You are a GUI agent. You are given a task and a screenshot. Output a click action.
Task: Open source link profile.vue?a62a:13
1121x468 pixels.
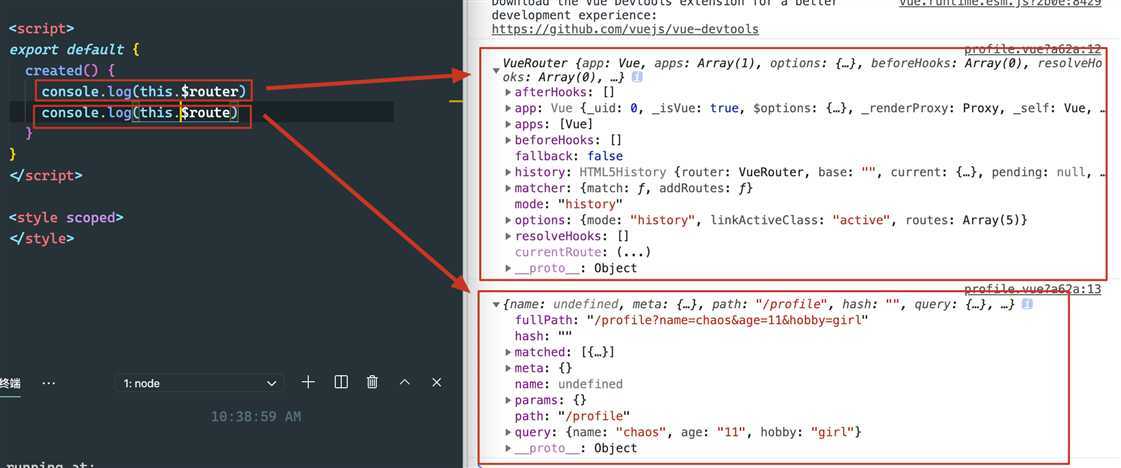tap(1032, 289)
